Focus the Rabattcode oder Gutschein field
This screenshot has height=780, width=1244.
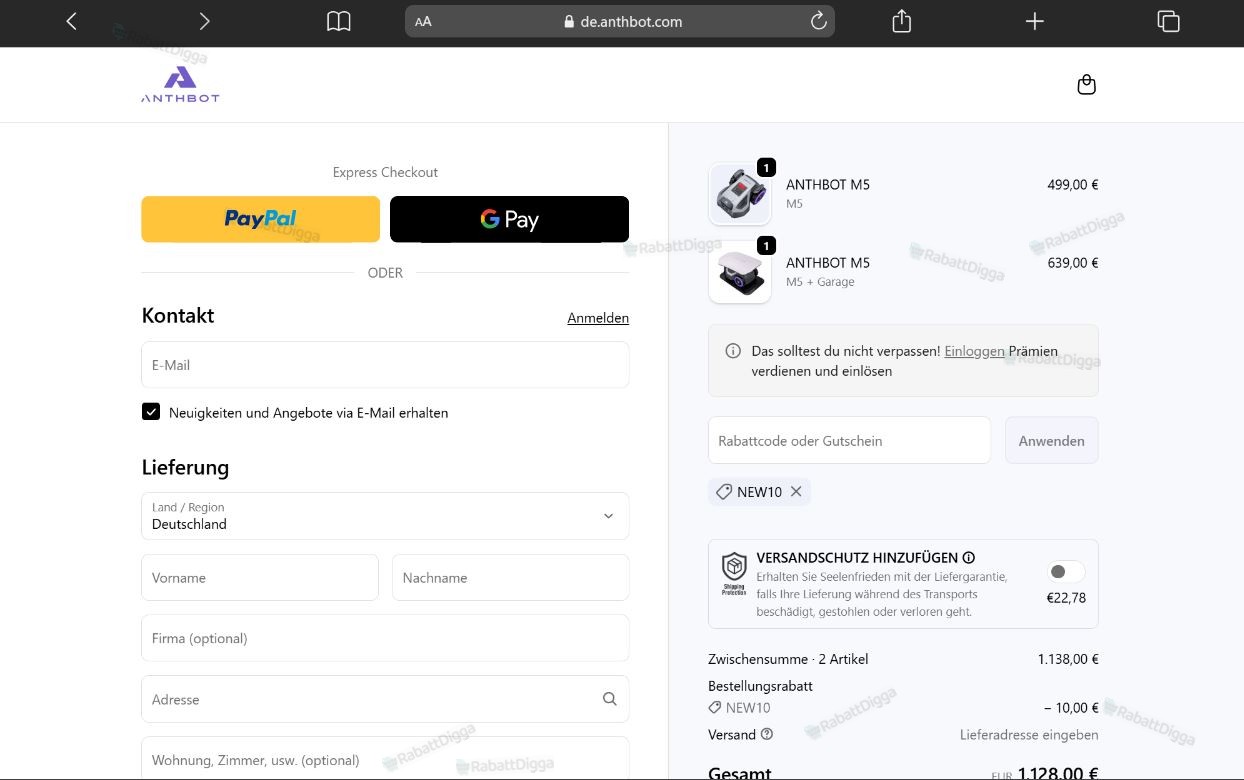tap(849, 440)
